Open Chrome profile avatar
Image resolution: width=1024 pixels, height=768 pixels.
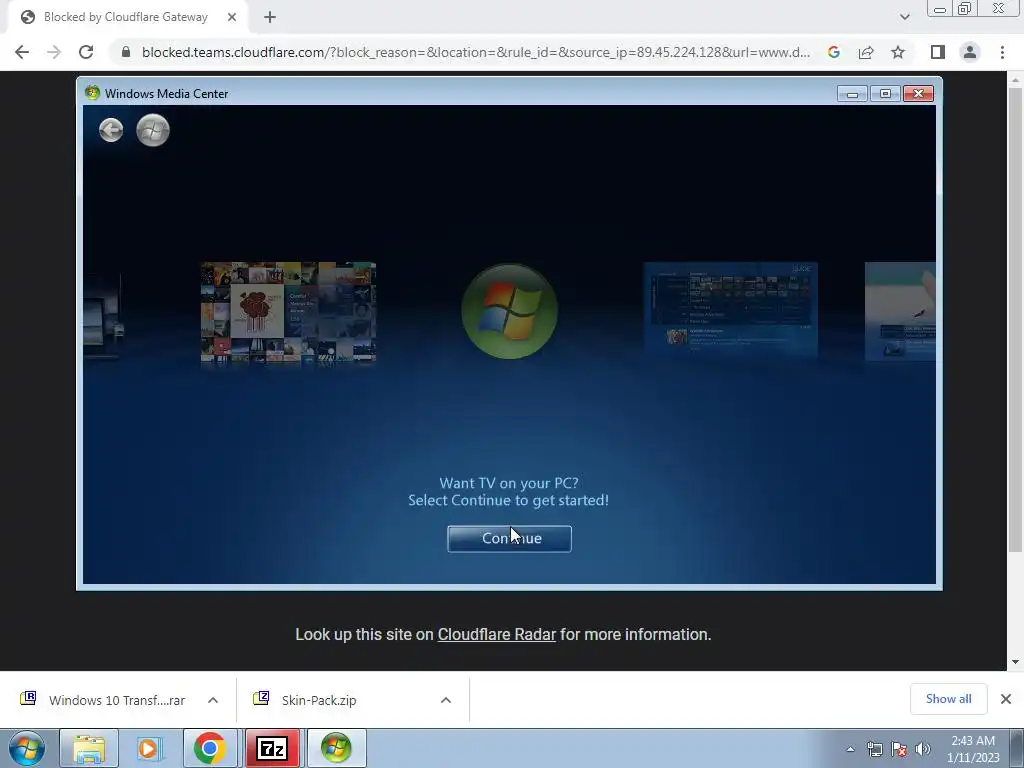[970, 52]
